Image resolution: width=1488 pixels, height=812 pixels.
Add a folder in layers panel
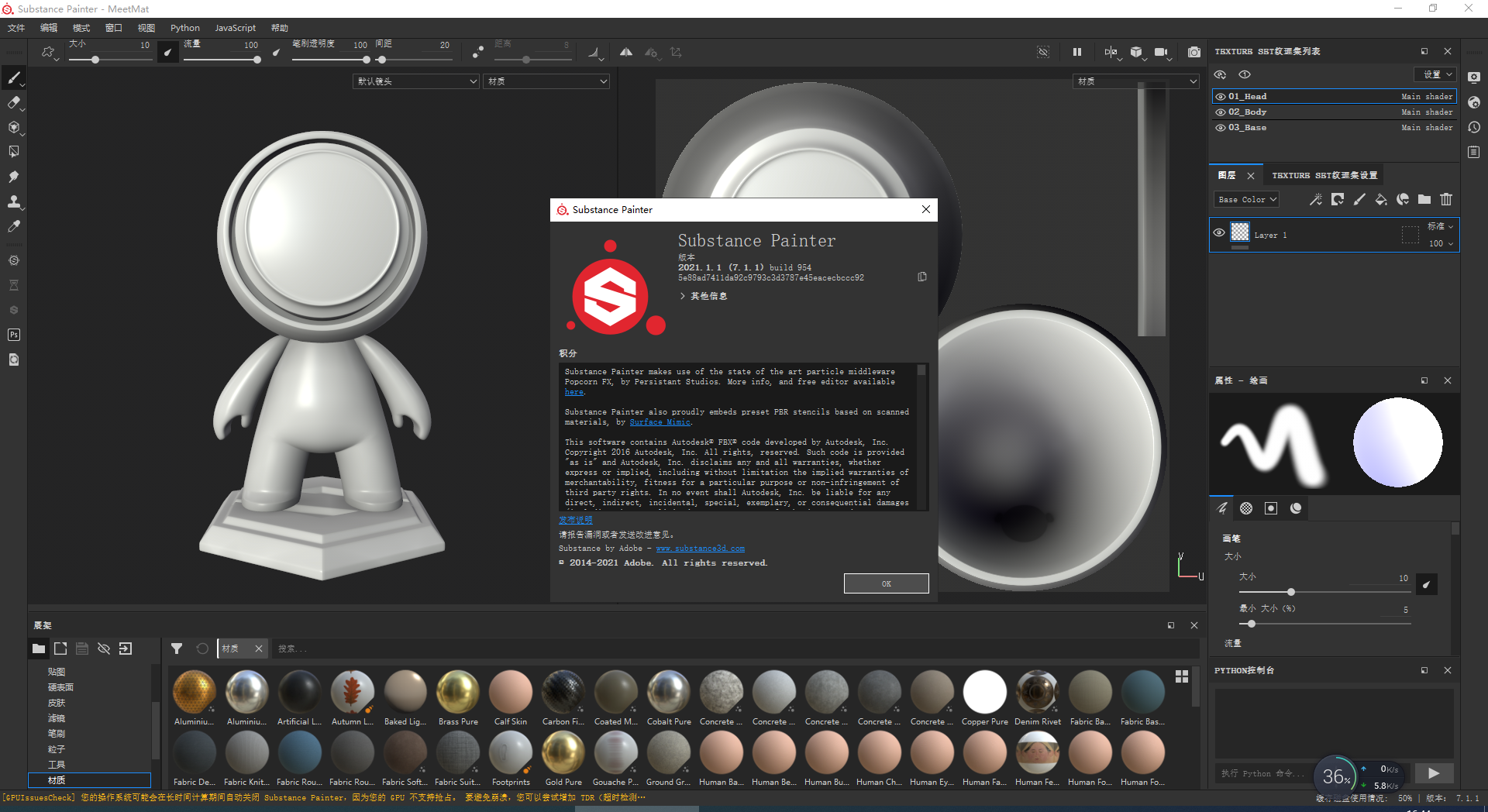click(1424, 199)
